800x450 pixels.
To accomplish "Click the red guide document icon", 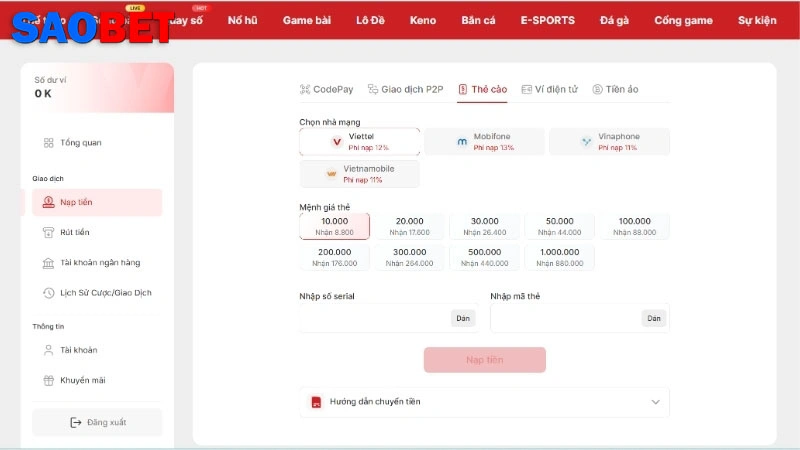I will coord(316,402).
